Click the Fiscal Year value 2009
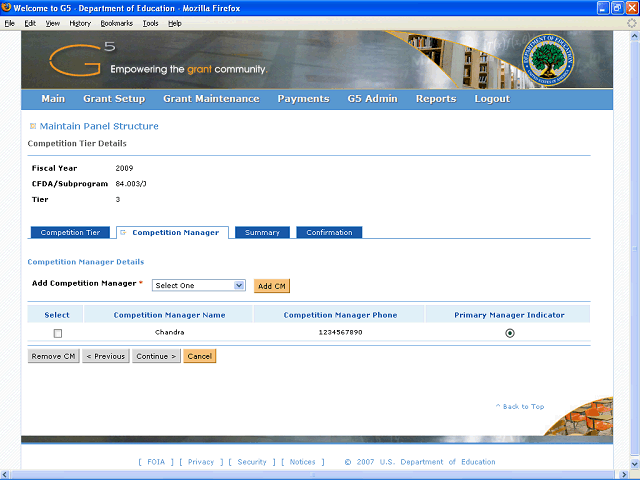This screenshot has width=640, height=480. pos(124,168)
